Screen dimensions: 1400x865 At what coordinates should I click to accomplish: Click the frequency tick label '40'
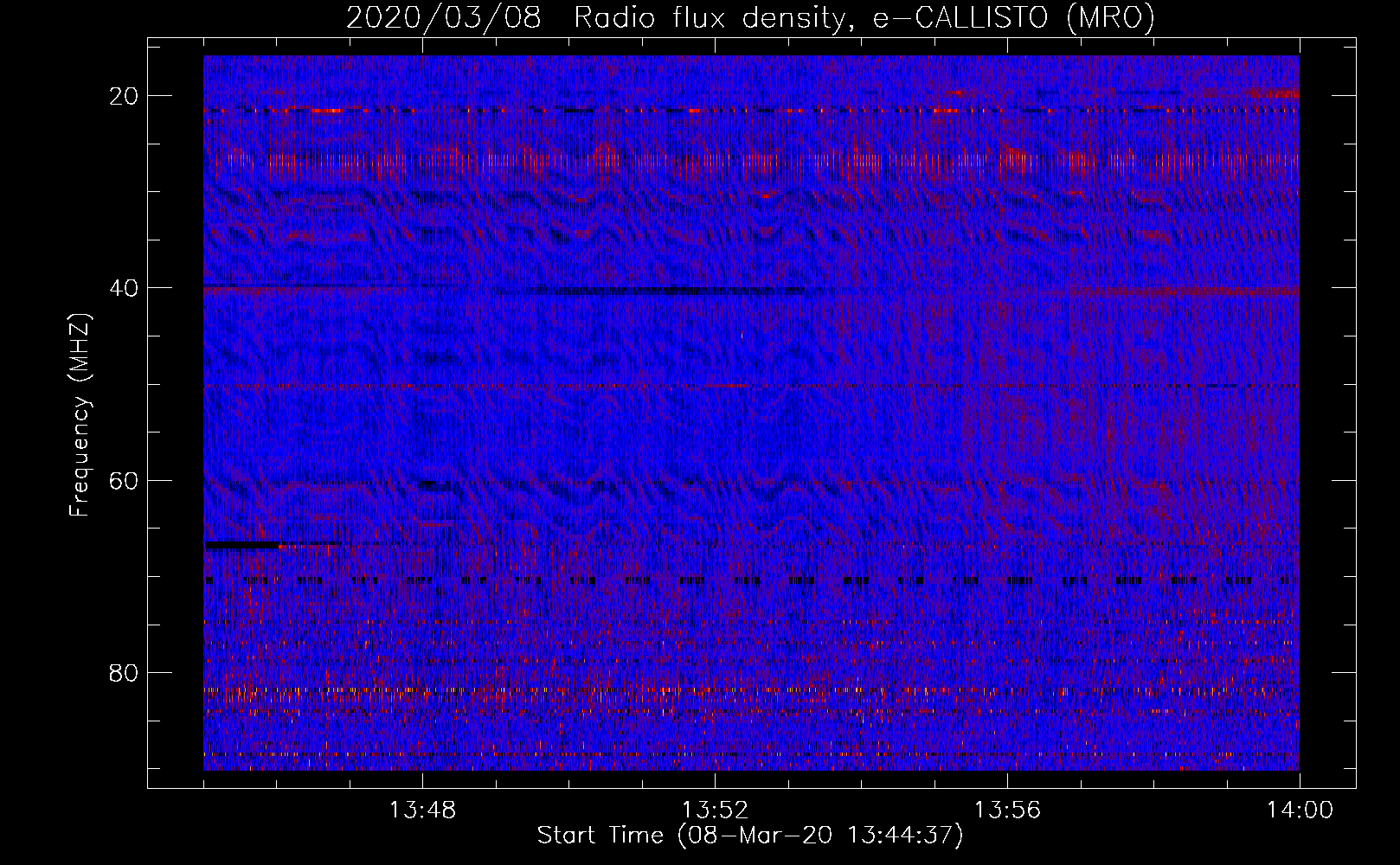point(125,288)
